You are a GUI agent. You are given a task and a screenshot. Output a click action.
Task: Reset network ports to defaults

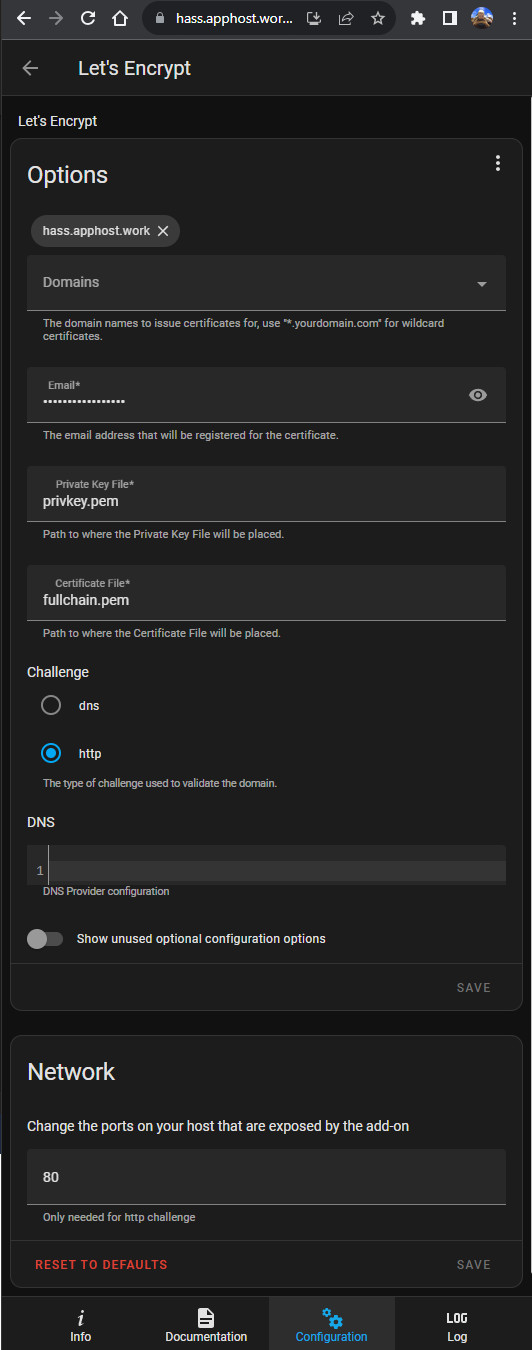101,1264
